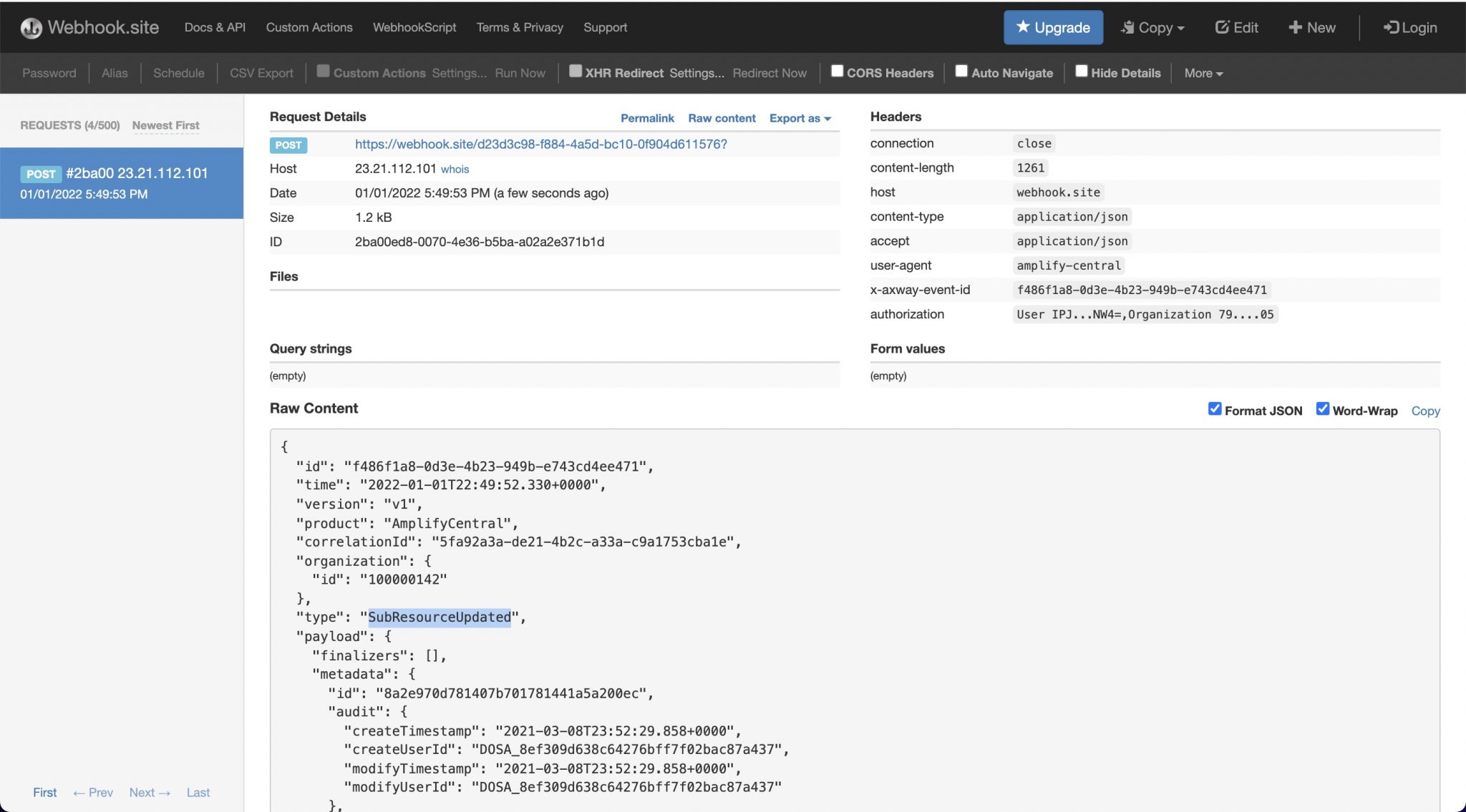Click the starred Upgrade button
Screen dimensions: 1466x812
[x=1053, y=27]
